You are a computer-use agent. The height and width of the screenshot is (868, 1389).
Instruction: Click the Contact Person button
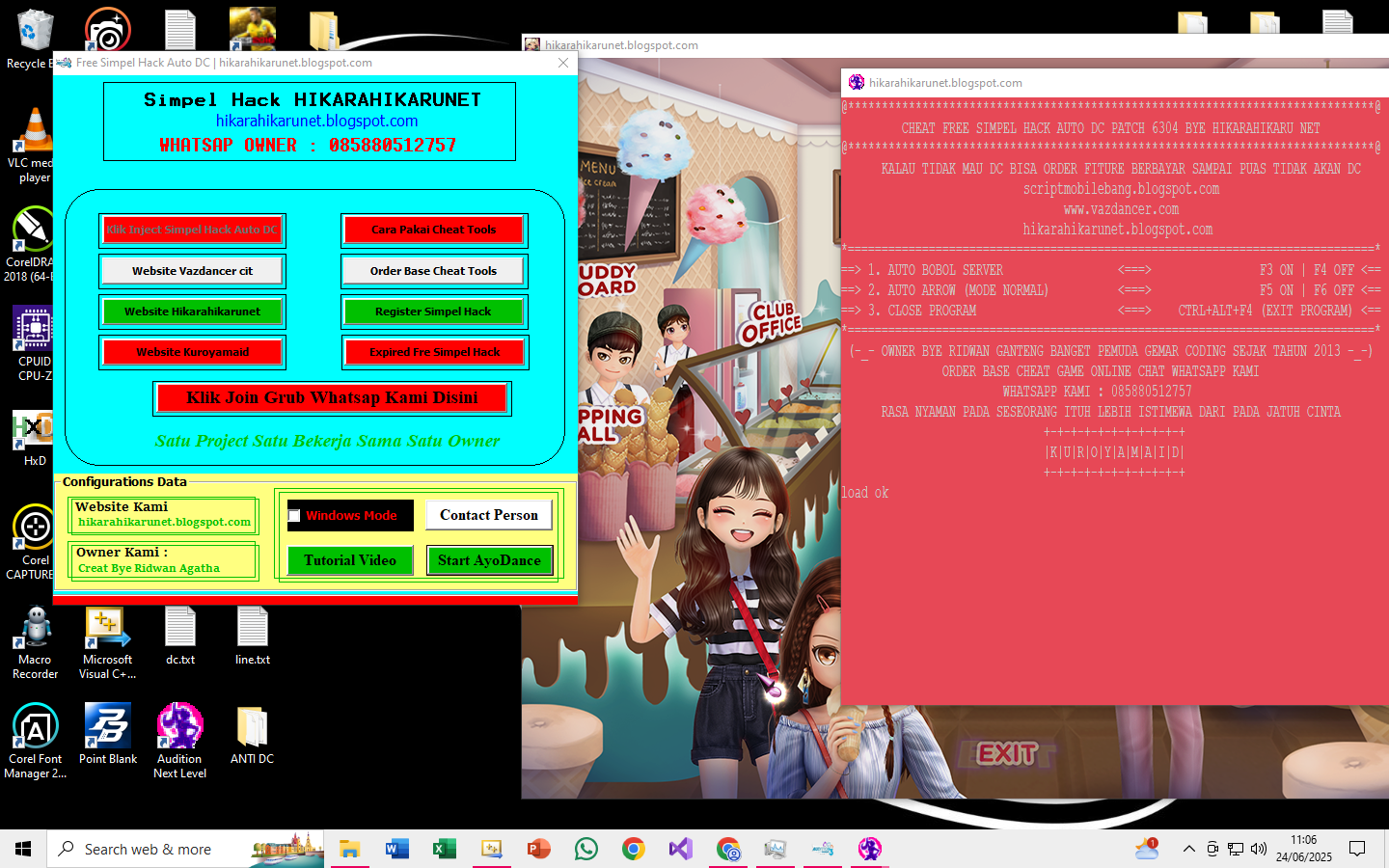click(x=489, y=515)
